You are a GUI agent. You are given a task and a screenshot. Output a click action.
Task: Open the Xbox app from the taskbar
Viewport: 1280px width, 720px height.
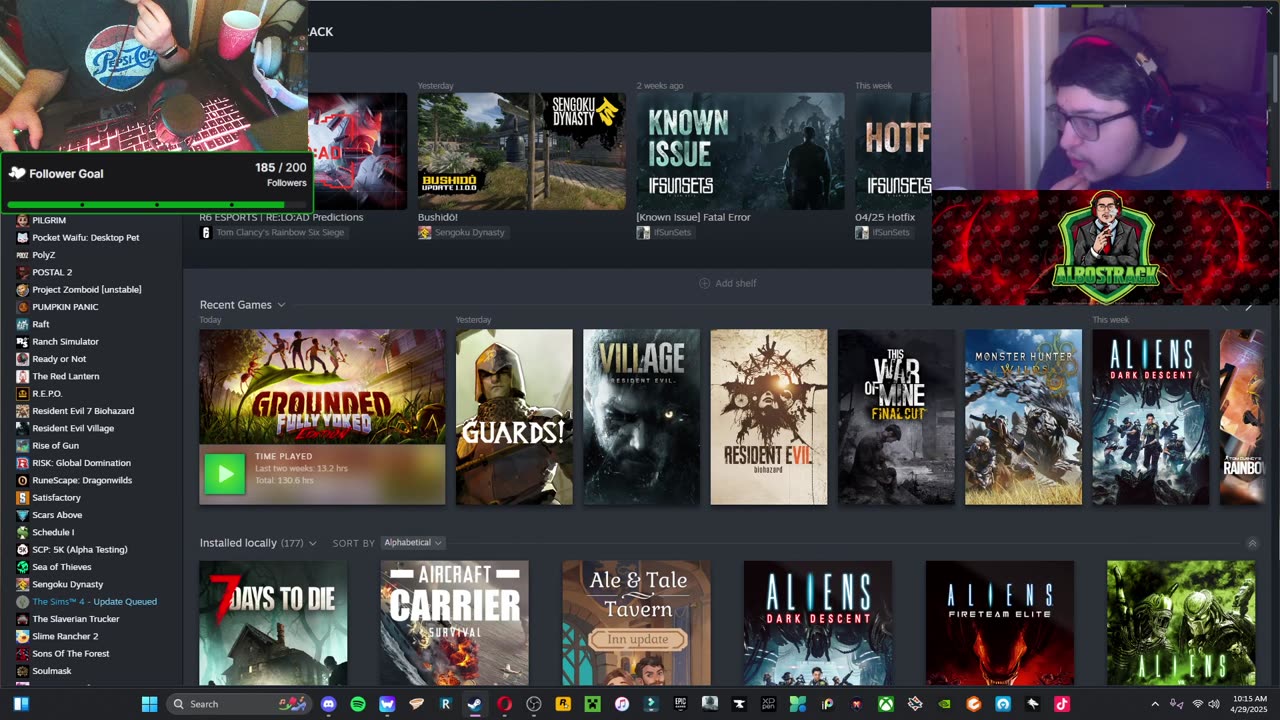pos(886,704)
